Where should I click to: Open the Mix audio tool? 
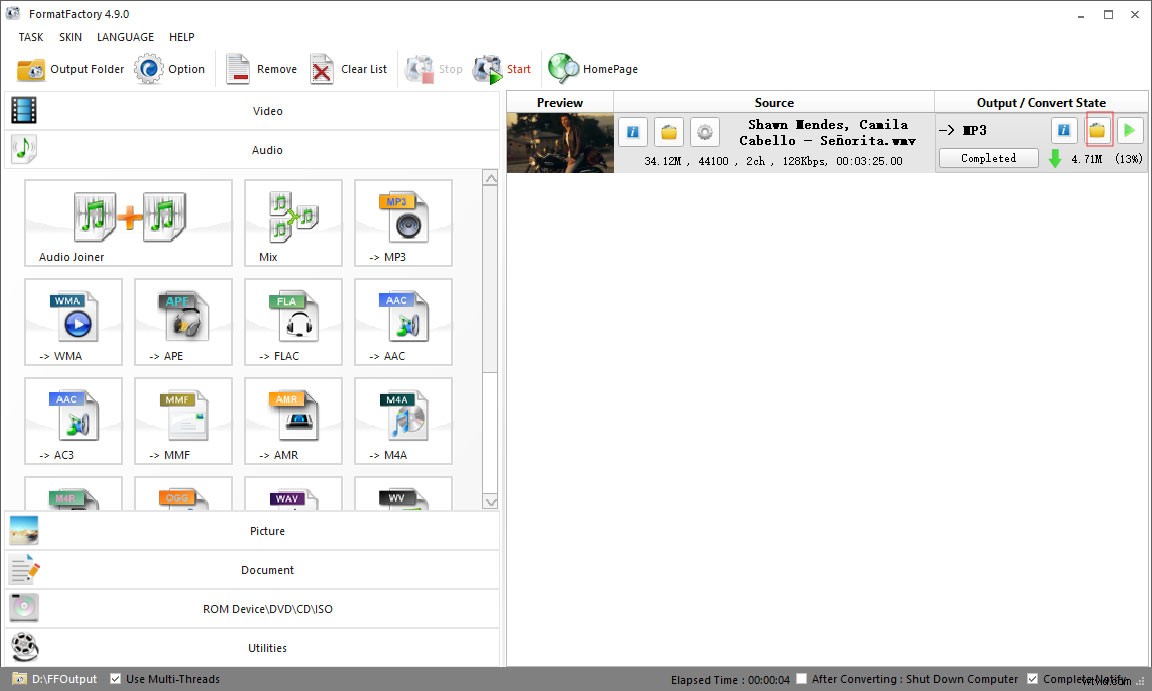pos(293,222)
